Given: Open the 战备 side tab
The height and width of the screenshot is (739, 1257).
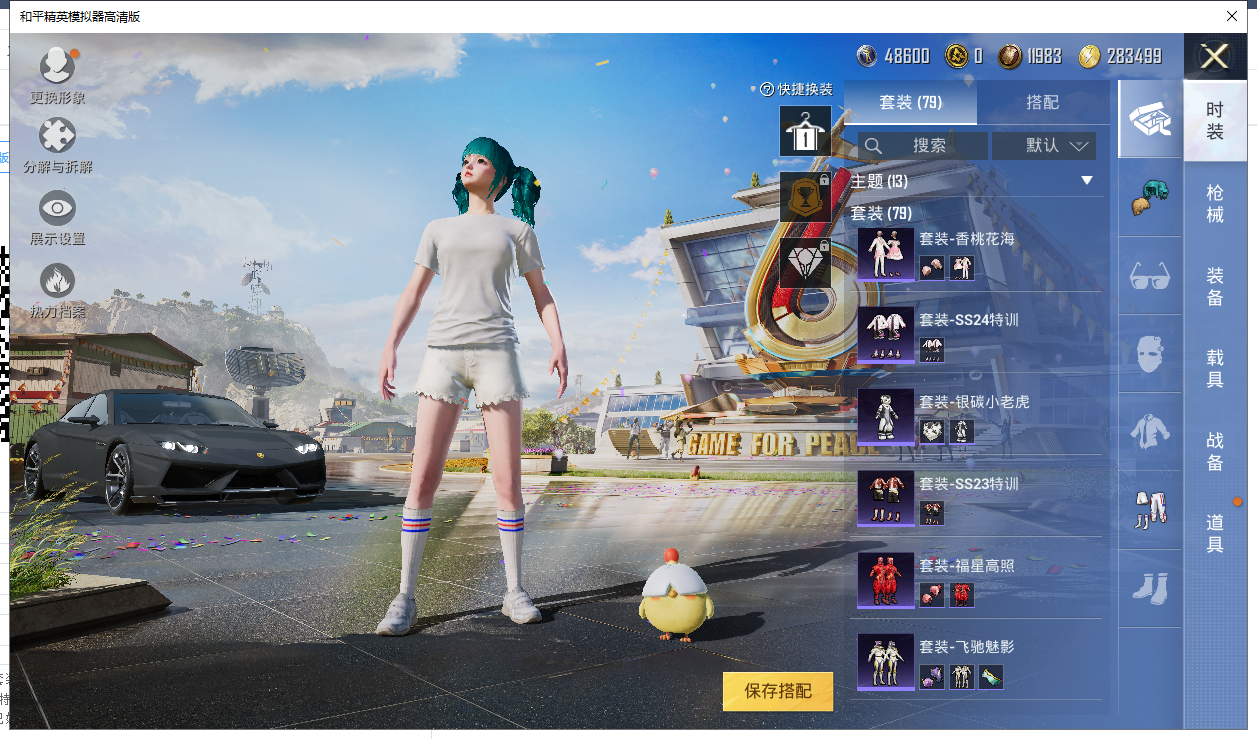Looking at the screenshot, I should click(1215, 451).
